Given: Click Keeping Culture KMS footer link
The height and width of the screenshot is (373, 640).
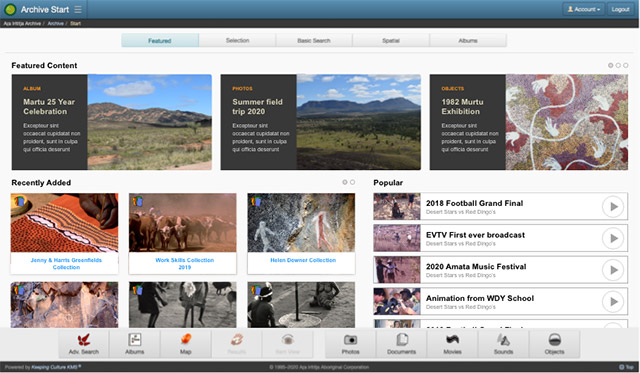Looking at the screenshot, I should click(56, 367).
